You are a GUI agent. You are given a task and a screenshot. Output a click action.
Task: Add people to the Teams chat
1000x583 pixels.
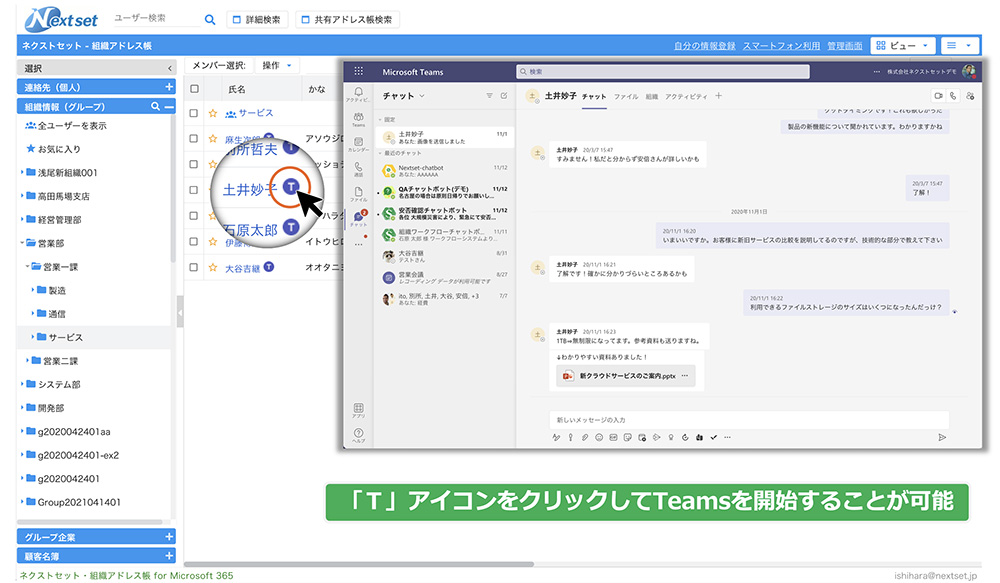click(x=970, y=96)
